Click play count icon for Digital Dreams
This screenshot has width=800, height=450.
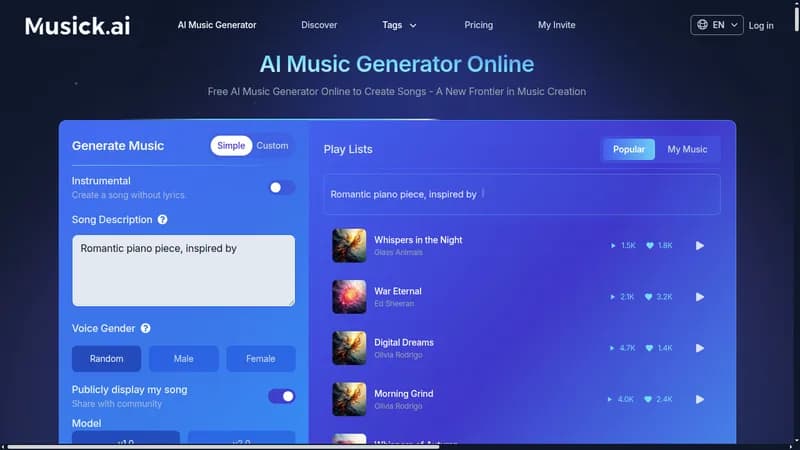click(x=612, y=348)
